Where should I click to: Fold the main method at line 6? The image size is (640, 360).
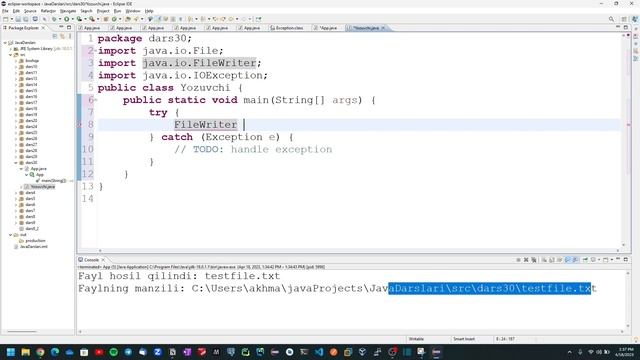point(96,100)
